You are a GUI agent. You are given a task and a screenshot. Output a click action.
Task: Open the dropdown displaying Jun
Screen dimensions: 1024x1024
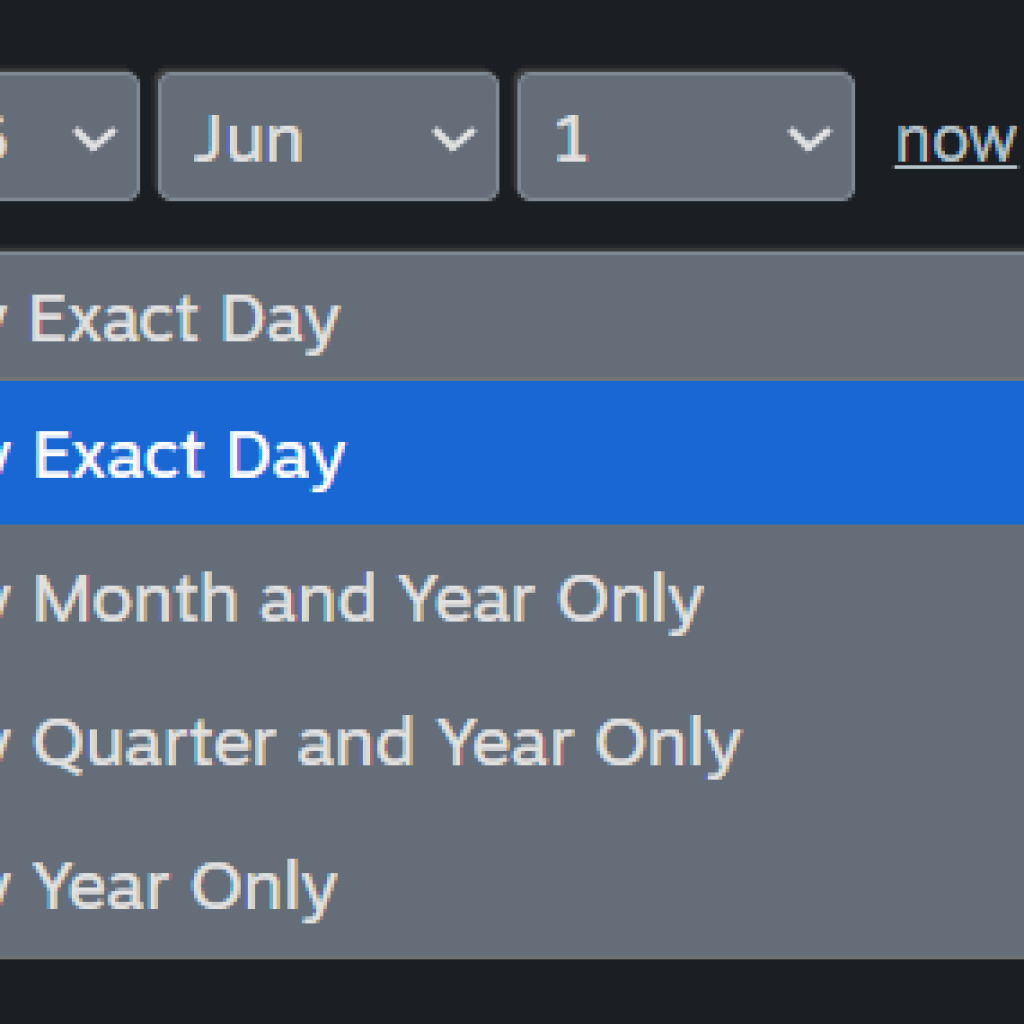pos(327,138)
